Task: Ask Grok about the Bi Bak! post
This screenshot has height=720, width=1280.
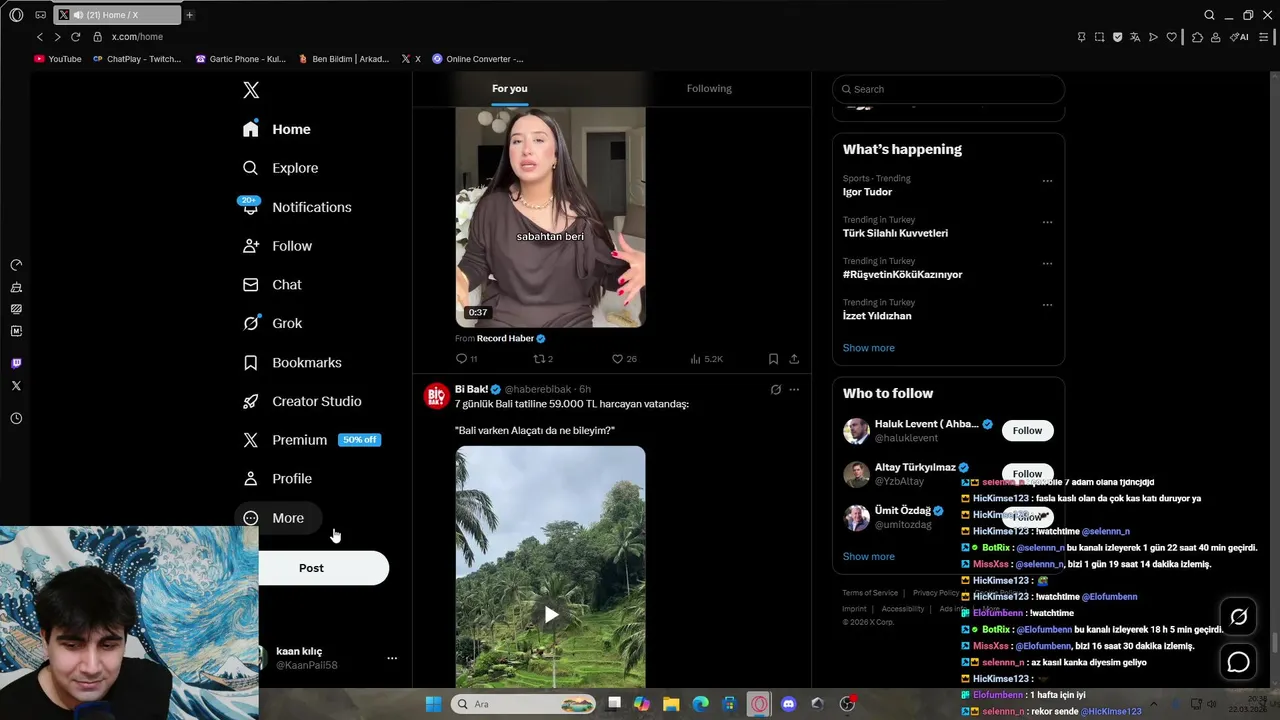Action: (775, 390)
